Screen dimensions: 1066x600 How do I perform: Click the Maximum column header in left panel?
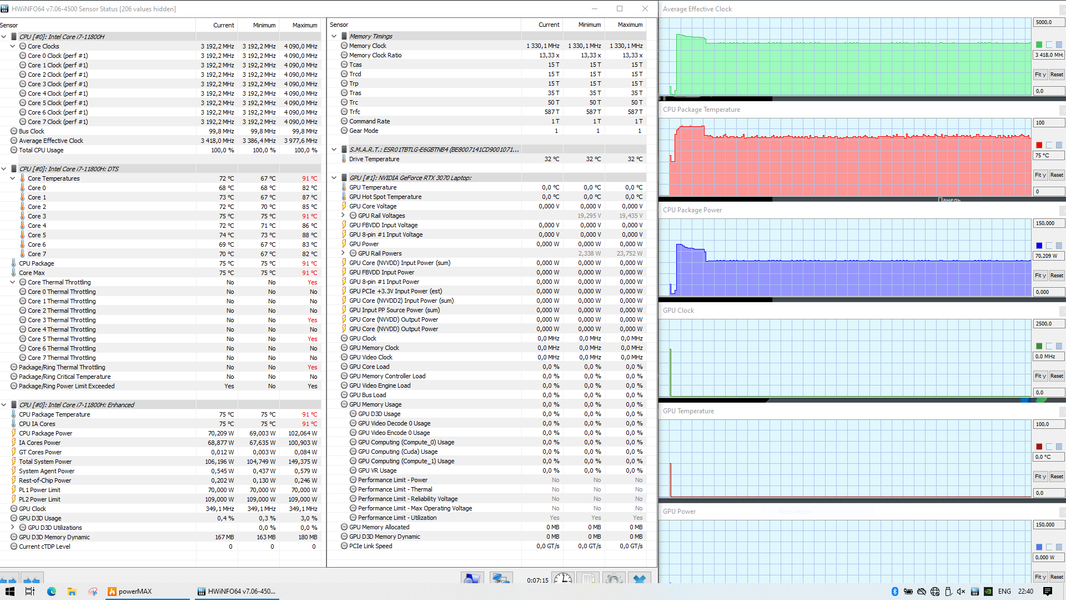(x=305, y=25)
